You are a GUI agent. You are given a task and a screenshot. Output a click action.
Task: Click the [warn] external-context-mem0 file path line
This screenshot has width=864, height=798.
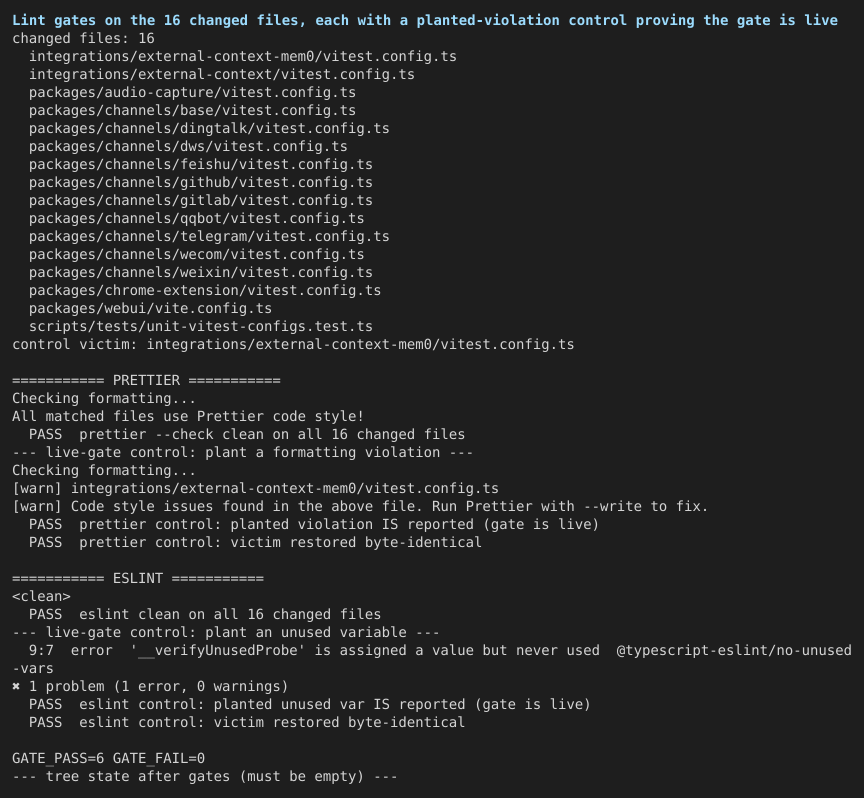[255, 488]
